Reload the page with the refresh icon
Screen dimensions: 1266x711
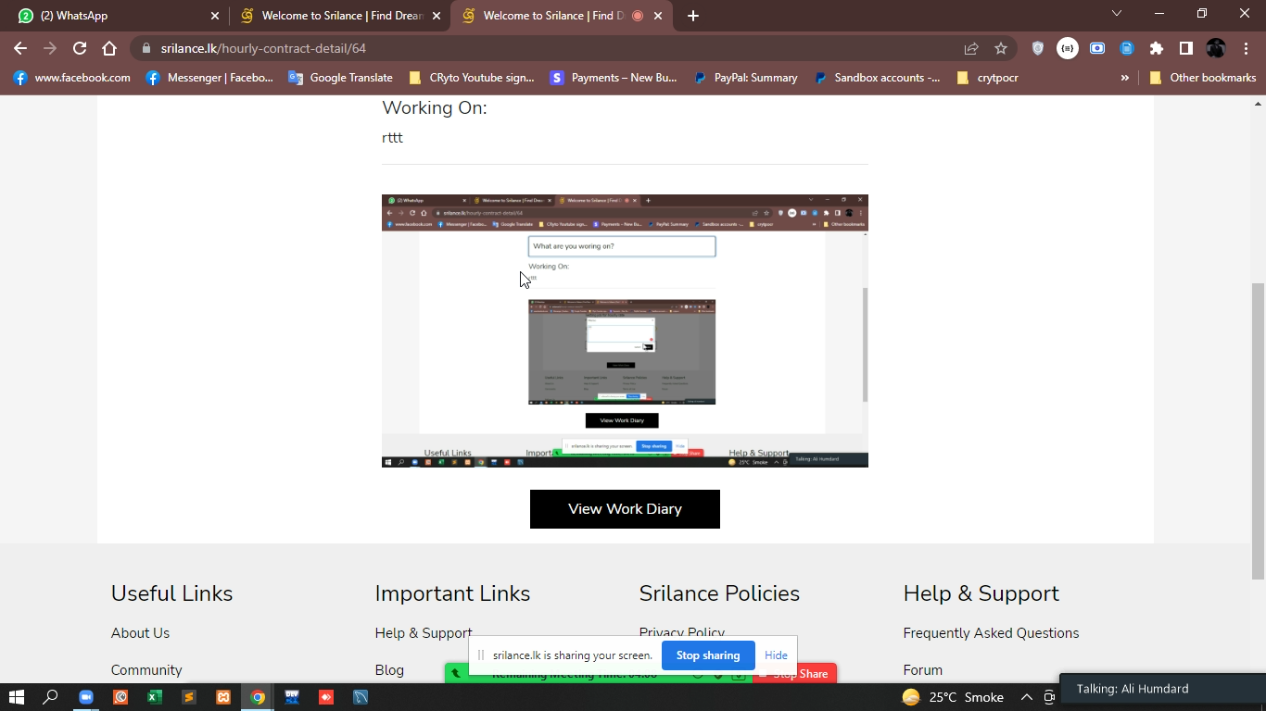click(x=80, y=48)
